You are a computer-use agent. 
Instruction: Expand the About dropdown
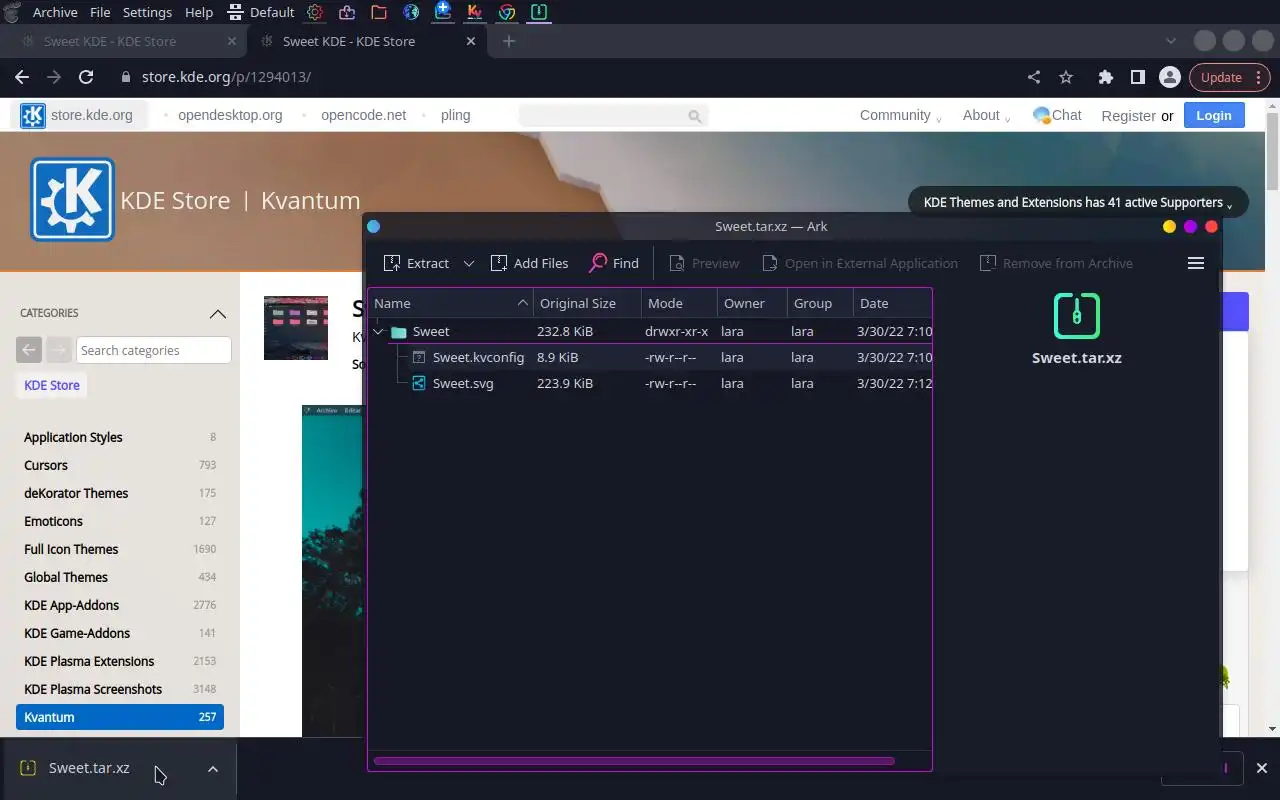986,115
